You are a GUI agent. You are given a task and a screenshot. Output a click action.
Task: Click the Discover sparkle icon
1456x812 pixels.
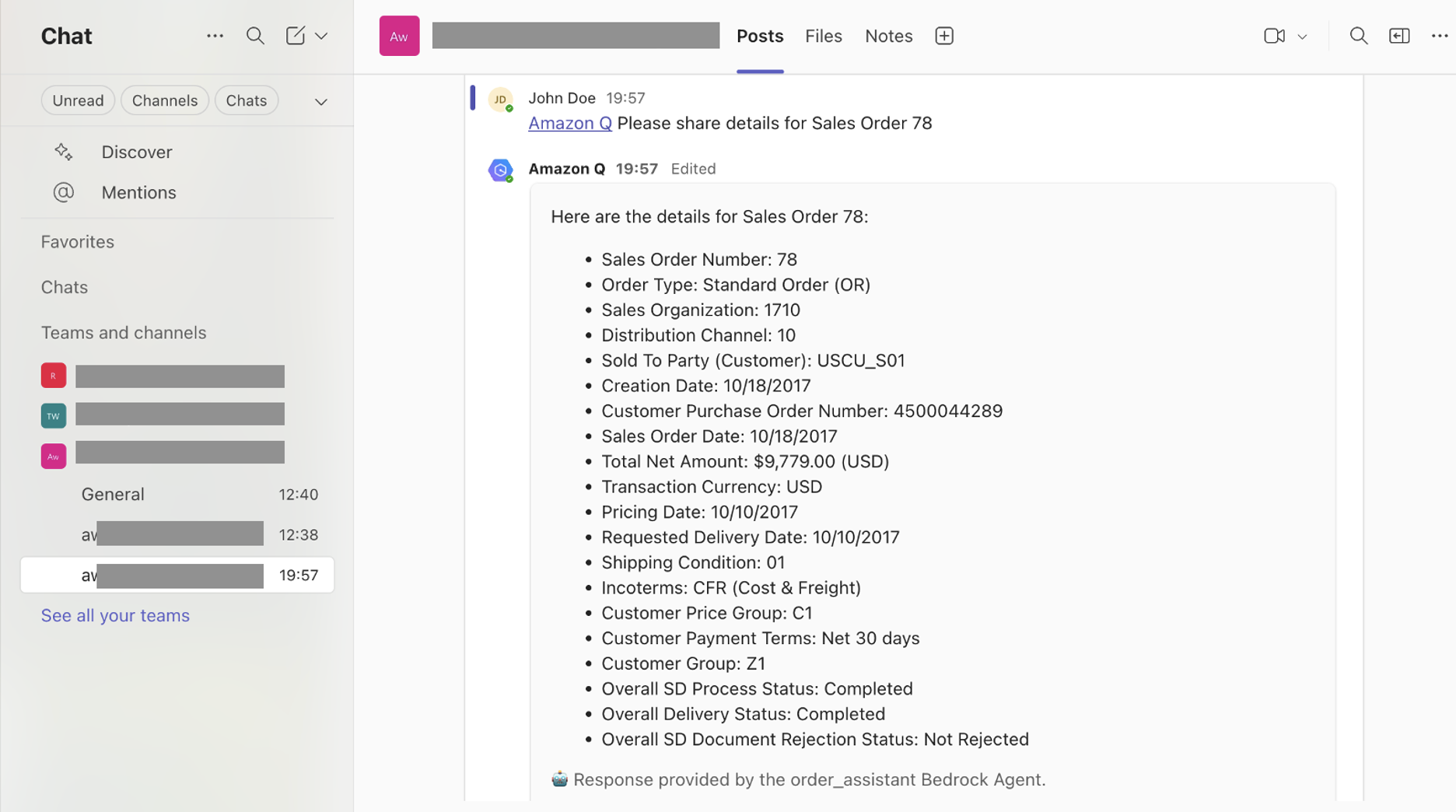click(x=64, y=152)
